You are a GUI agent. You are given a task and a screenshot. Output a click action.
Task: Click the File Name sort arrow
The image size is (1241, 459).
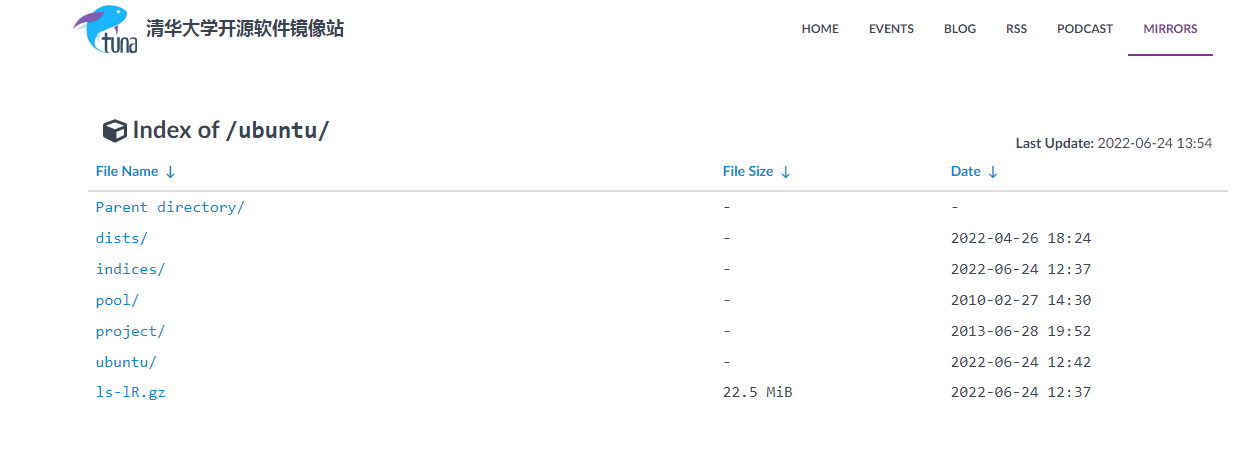(170, 172)
